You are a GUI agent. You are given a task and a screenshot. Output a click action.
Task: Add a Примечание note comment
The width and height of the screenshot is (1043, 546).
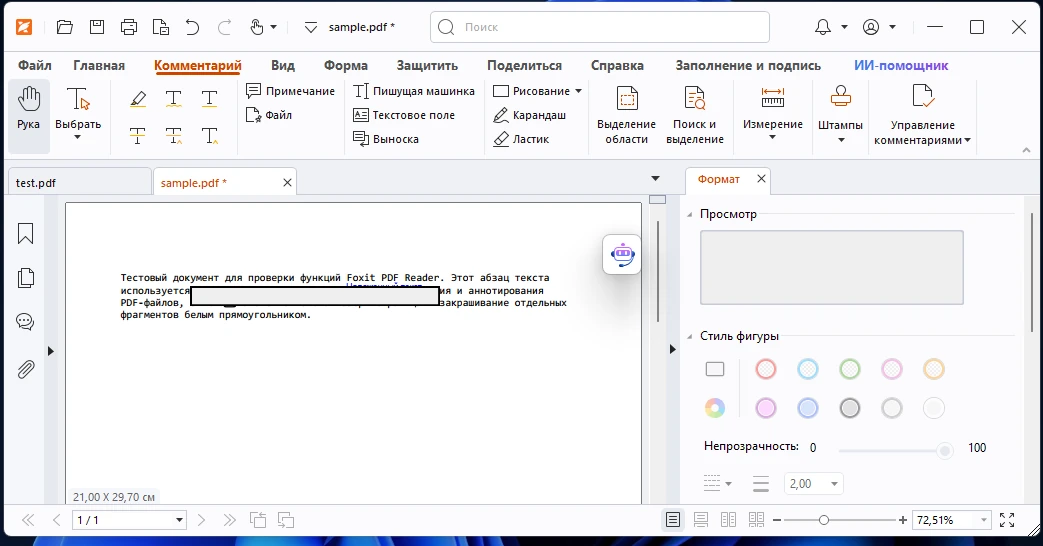pos(290,91)
